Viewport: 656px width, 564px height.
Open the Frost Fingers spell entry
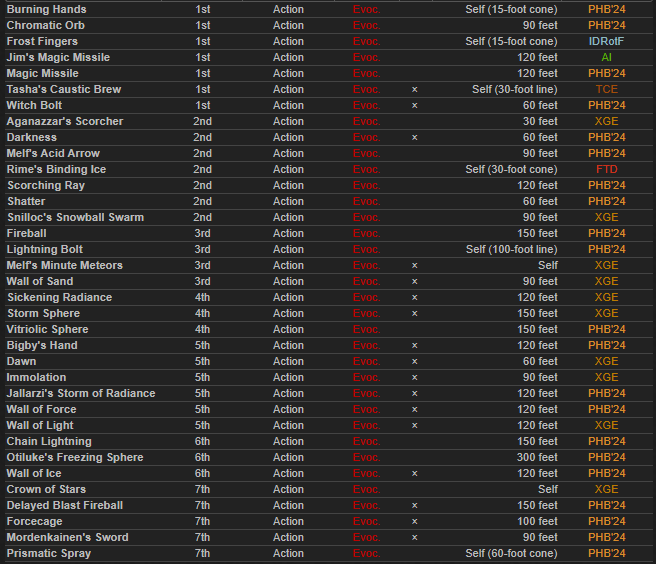[x=328, y=41]
